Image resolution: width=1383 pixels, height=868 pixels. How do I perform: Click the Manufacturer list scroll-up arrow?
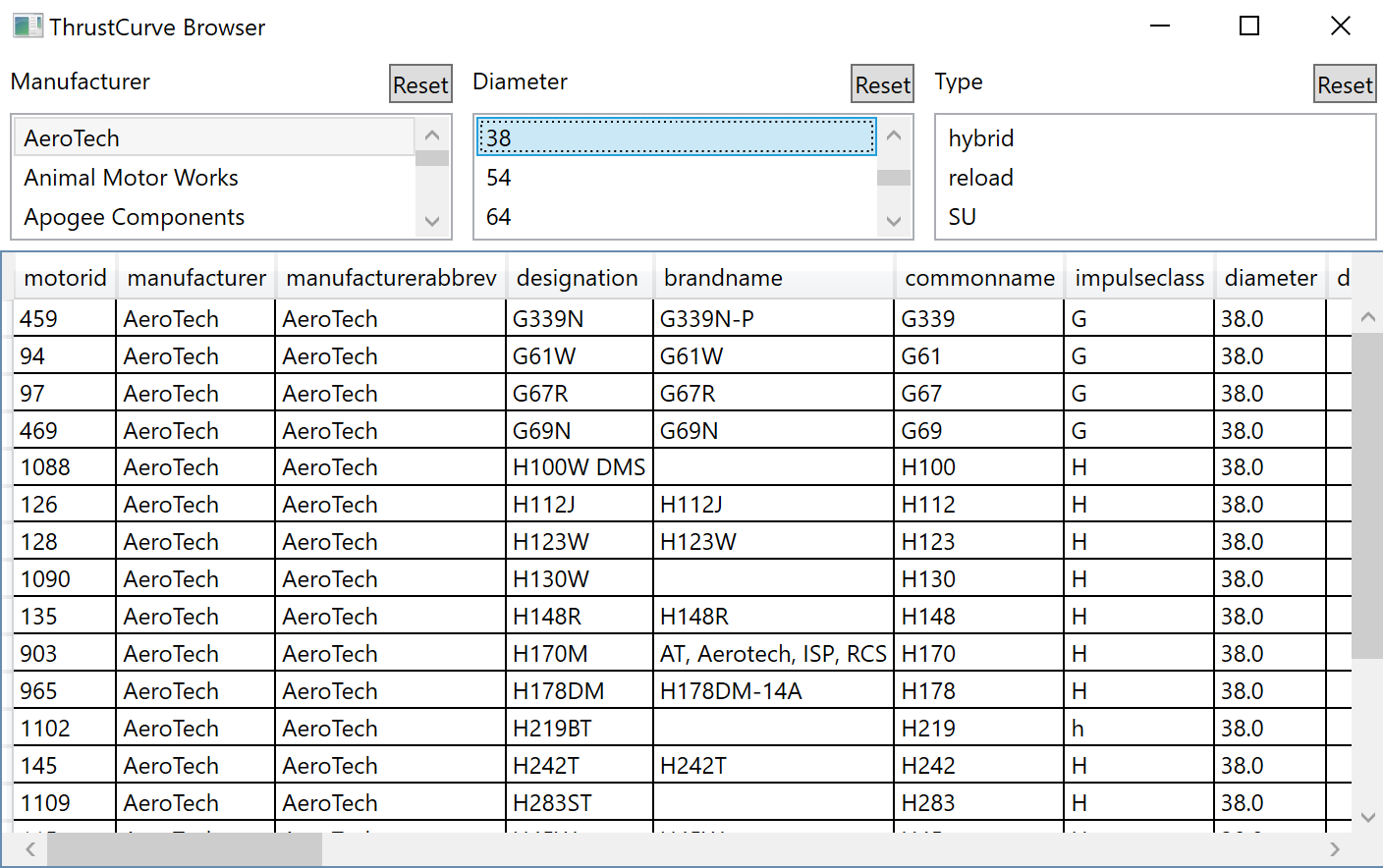tap(432, 135)
